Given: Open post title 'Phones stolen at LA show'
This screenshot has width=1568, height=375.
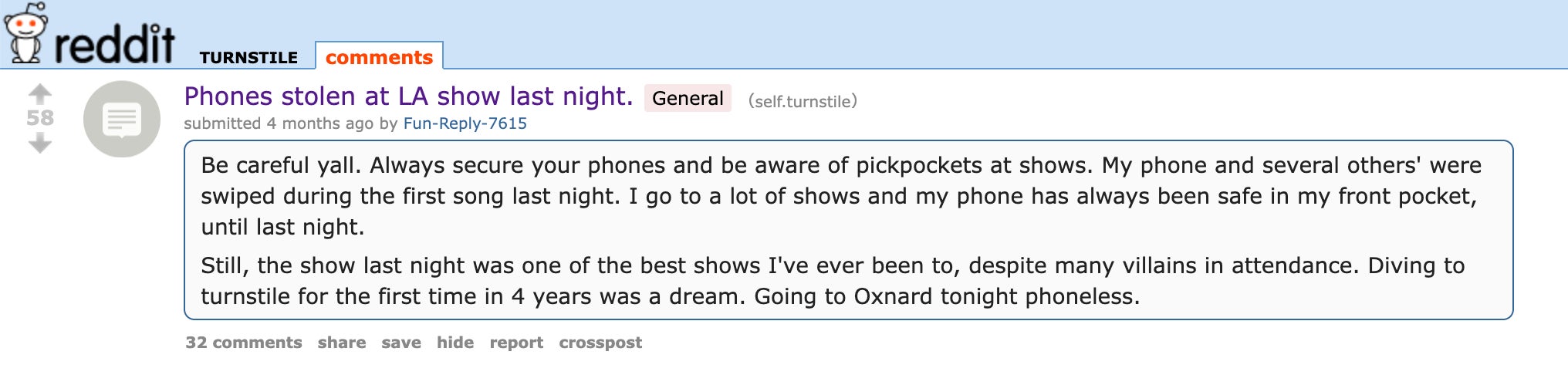Looking at the screenshot, I should pyautogui.click(x=408, y=96).
